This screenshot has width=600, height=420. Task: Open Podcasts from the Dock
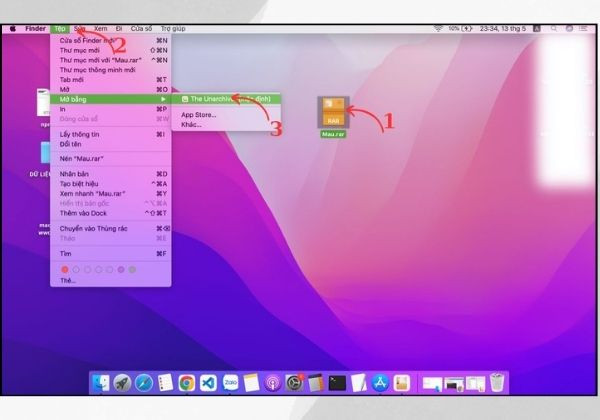pos(272,383)
